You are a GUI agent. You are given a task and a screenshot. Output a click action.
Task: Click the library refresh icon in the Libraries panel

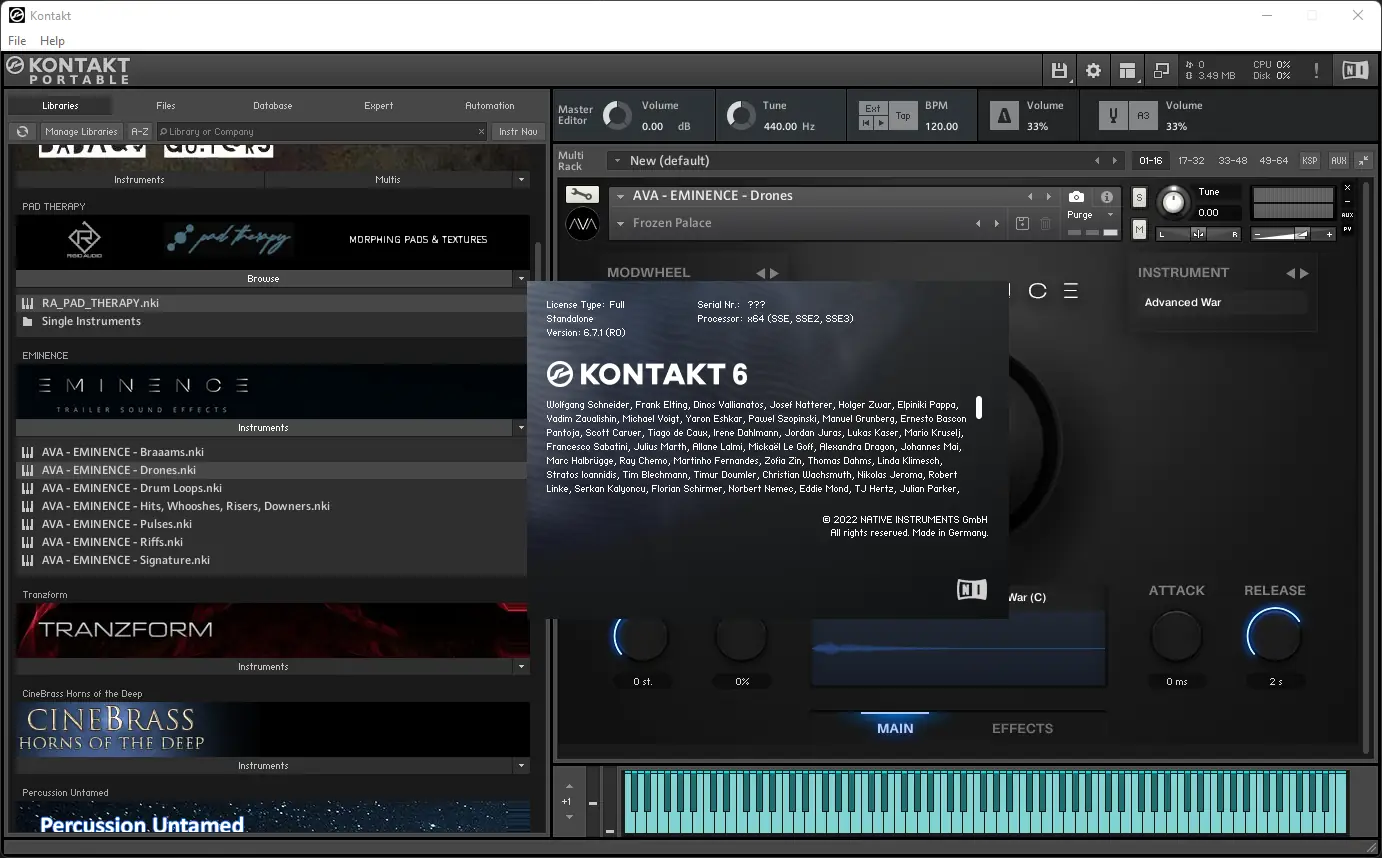click(x=21, y=131)
